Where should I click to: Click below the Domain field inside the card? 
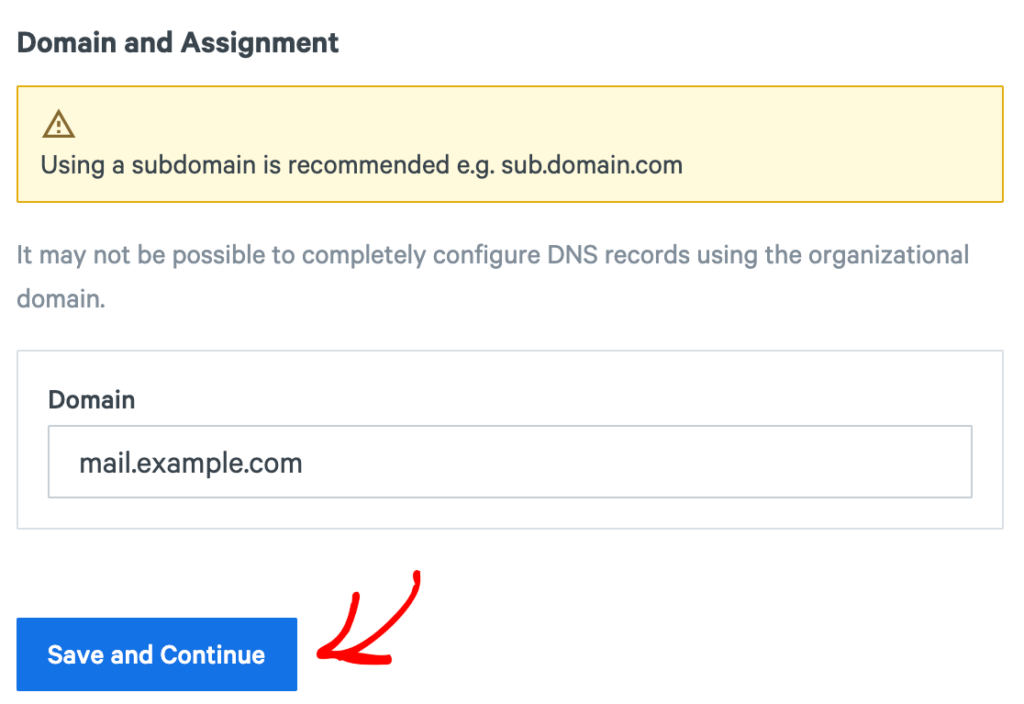click(510, 510)
